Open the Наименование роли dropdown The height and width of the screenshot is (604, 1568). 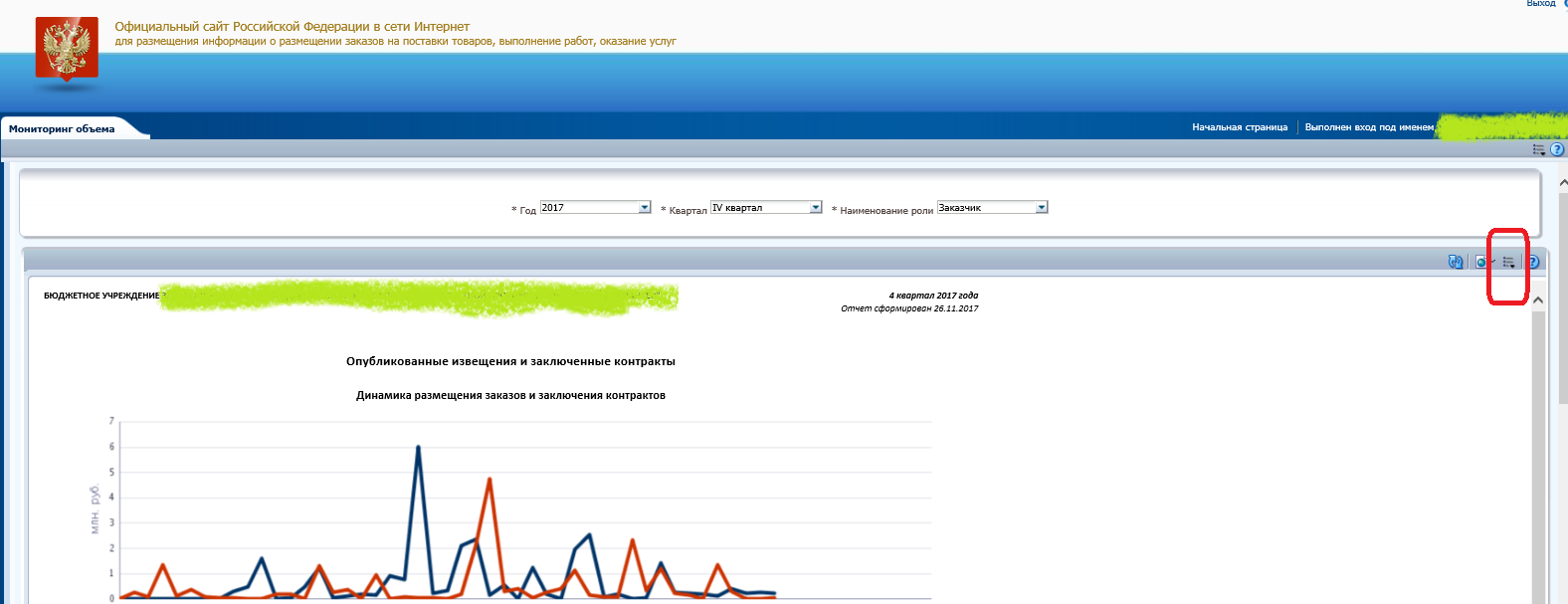point(1041,207)
